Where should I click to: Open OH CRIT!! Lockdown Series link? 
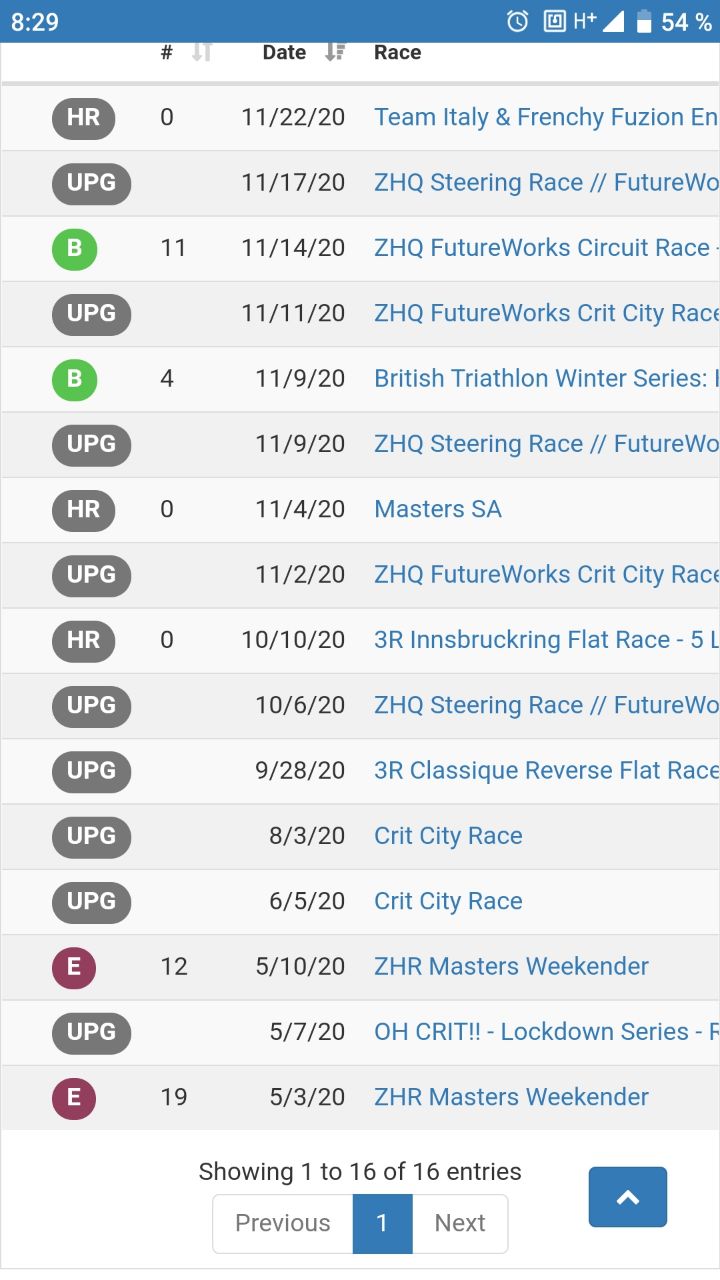pos(545,1032)
